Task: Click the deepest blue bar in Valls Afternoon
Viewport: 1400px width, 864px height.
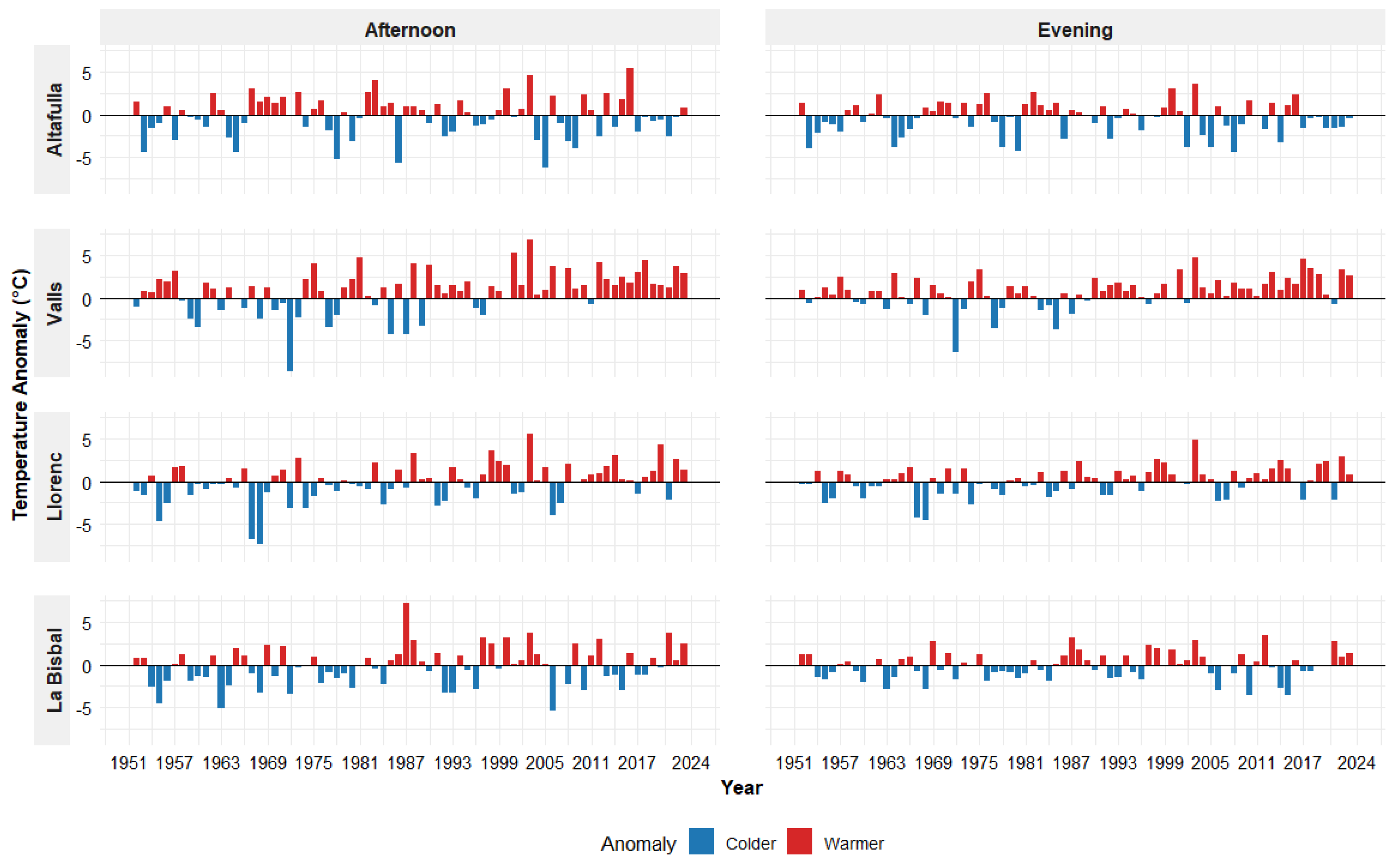Action: 290,335
